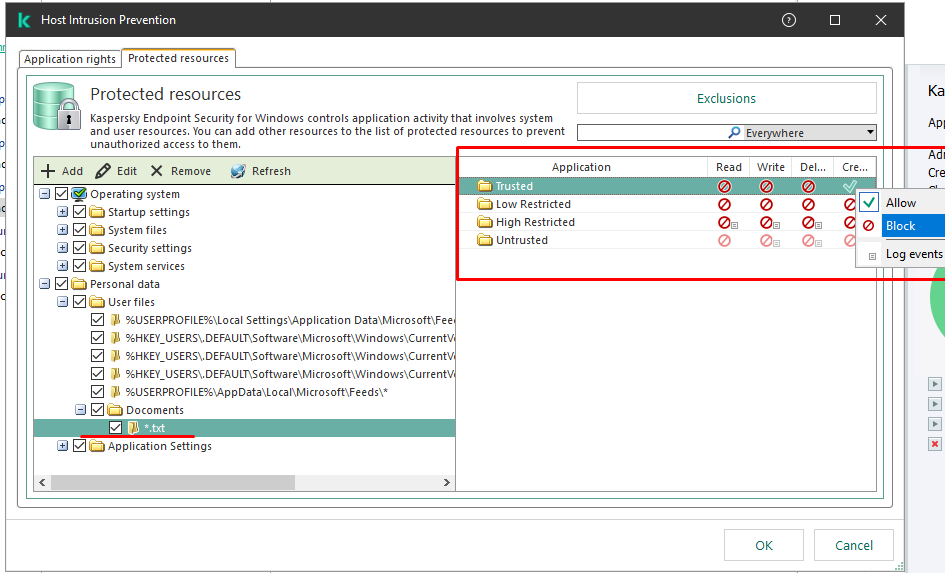Toggle the Personal data checkbox
The width and height of the screenshot is (945, 573).
pyautogui.click(x=61, y=284)
